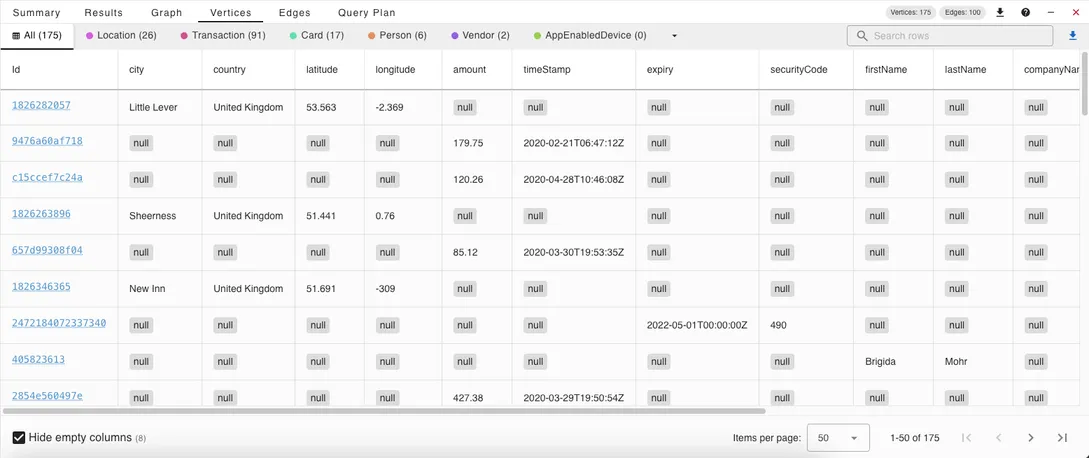The image size is (1089, 458).
Task: Select the country column header
Action: 229,69
